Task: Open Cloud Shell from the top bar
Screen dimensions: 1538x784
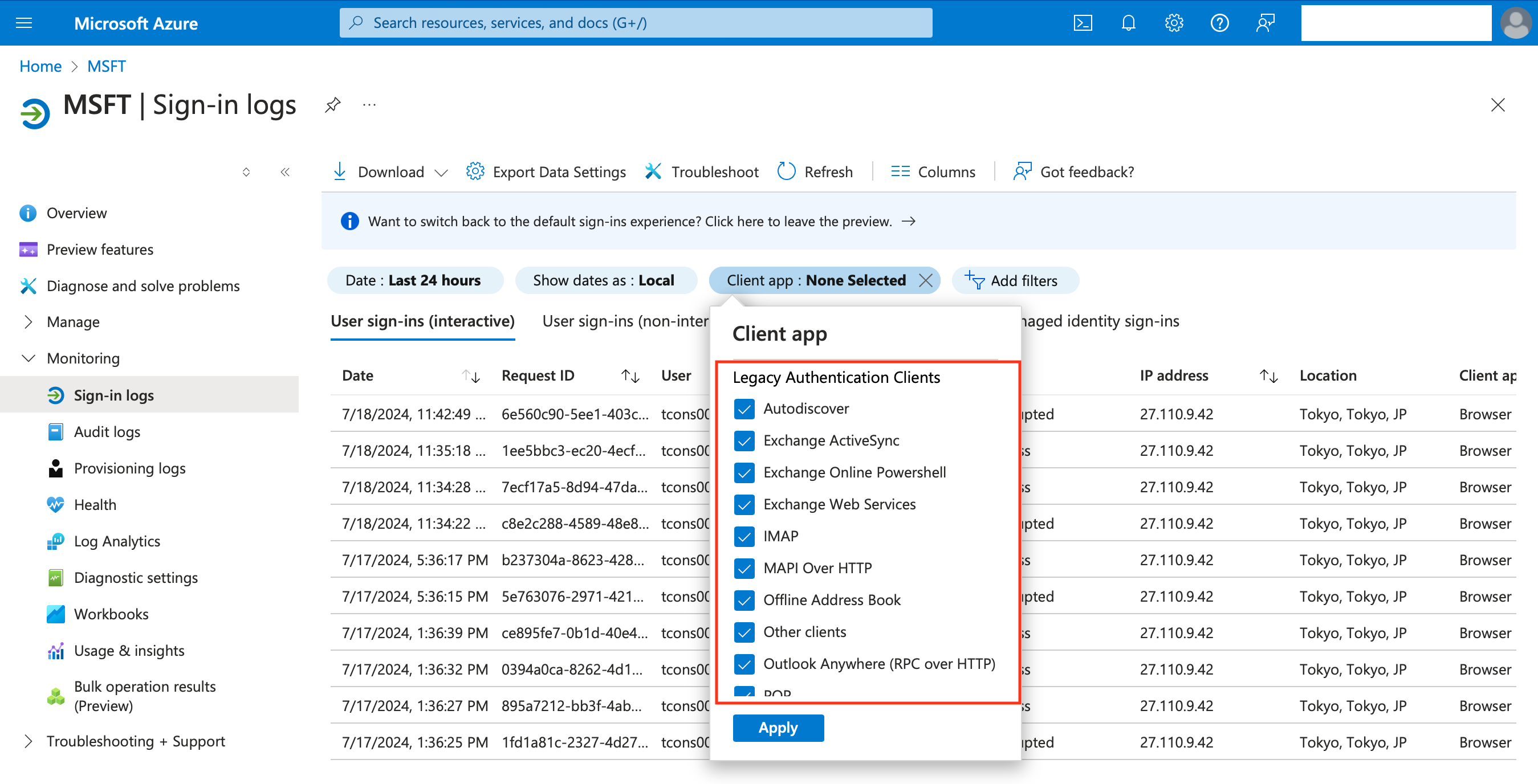Action: click(x=1083, y=23)
